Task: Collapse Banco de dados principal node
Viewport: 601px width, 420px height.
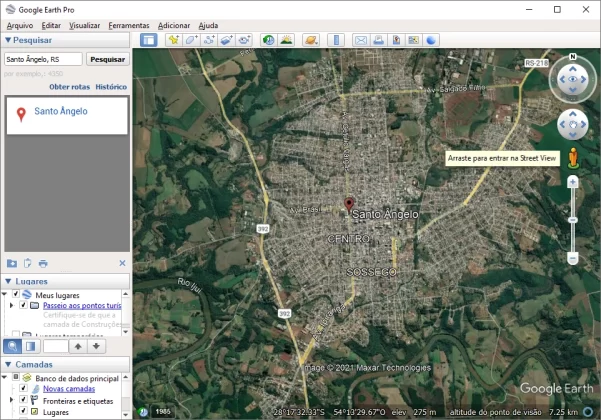Action: tap(5, 377)
